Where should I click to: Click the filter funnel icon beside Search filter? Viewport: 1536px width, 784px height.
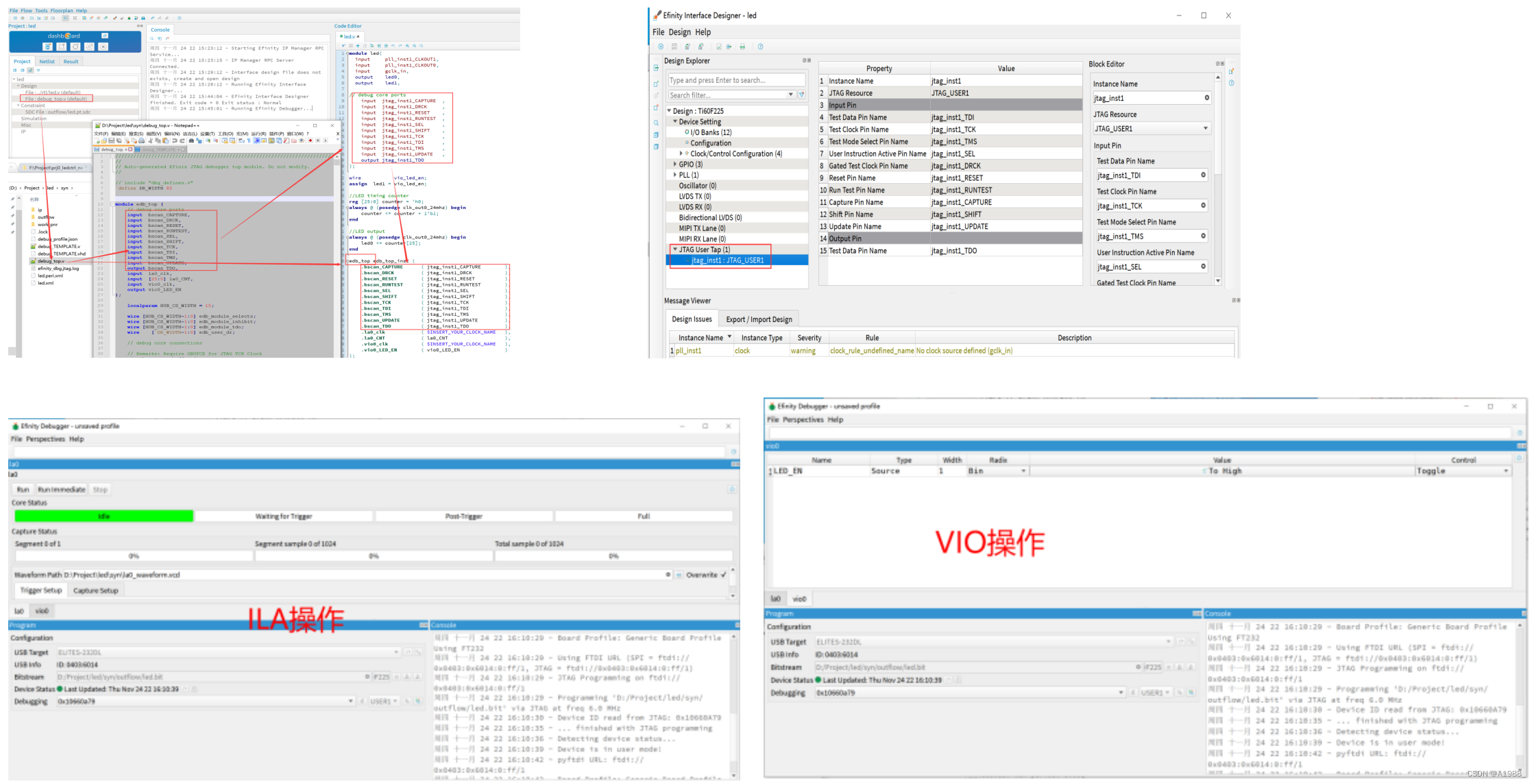click(x=801, y=95)
